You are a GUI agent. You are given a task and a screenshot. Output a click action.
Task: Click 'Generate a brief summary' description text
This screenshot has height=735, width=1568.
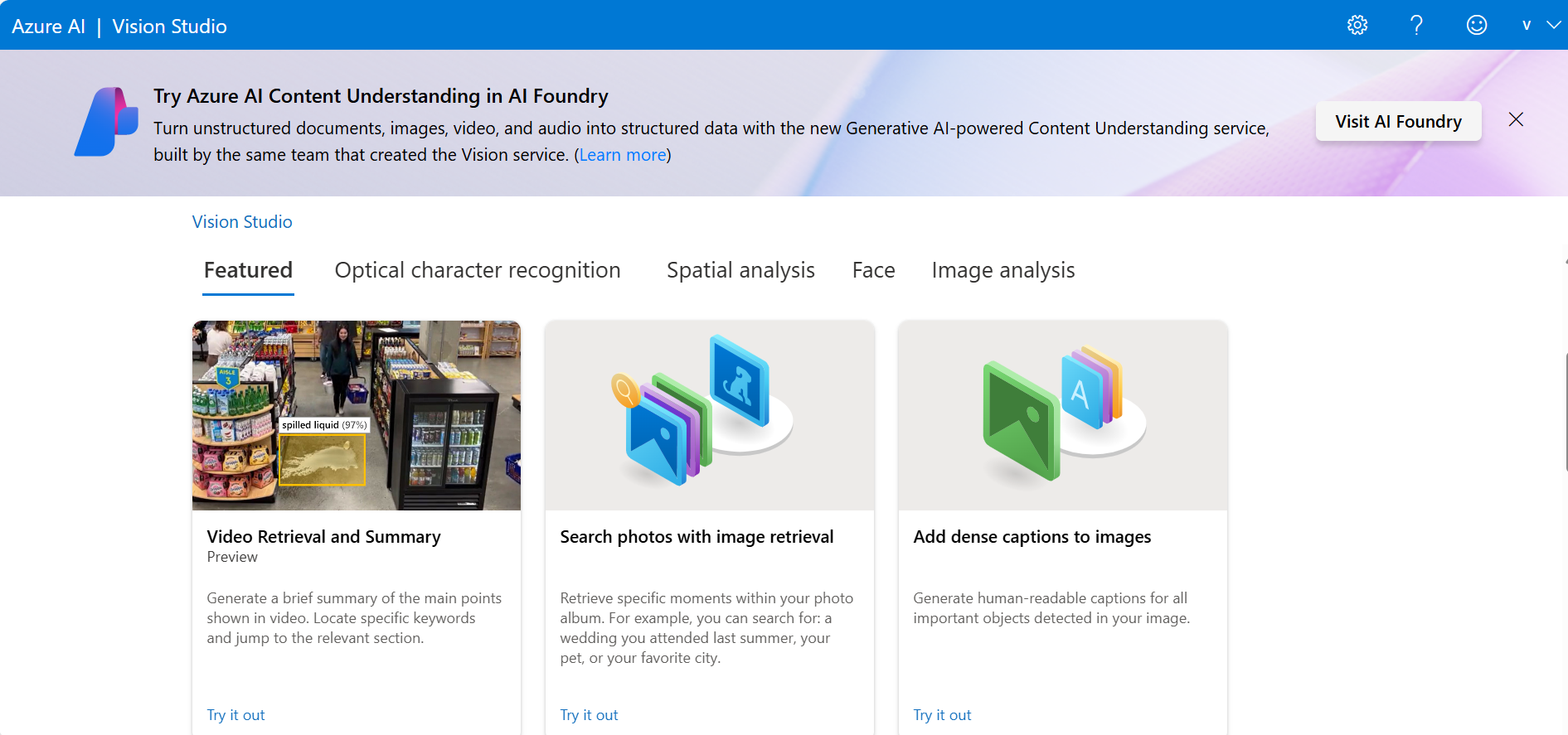(x=354, y=618)
